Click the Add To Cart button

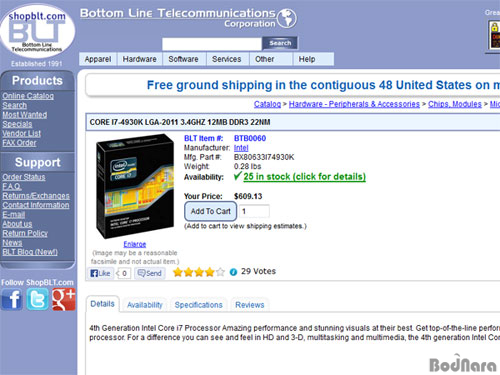point(211,211)
